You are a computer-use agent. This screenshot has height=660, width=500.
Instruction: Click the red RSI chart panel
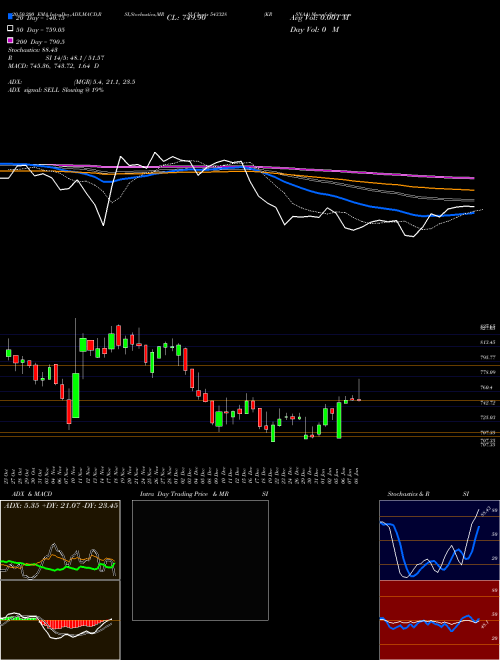(x=439, y=620)
